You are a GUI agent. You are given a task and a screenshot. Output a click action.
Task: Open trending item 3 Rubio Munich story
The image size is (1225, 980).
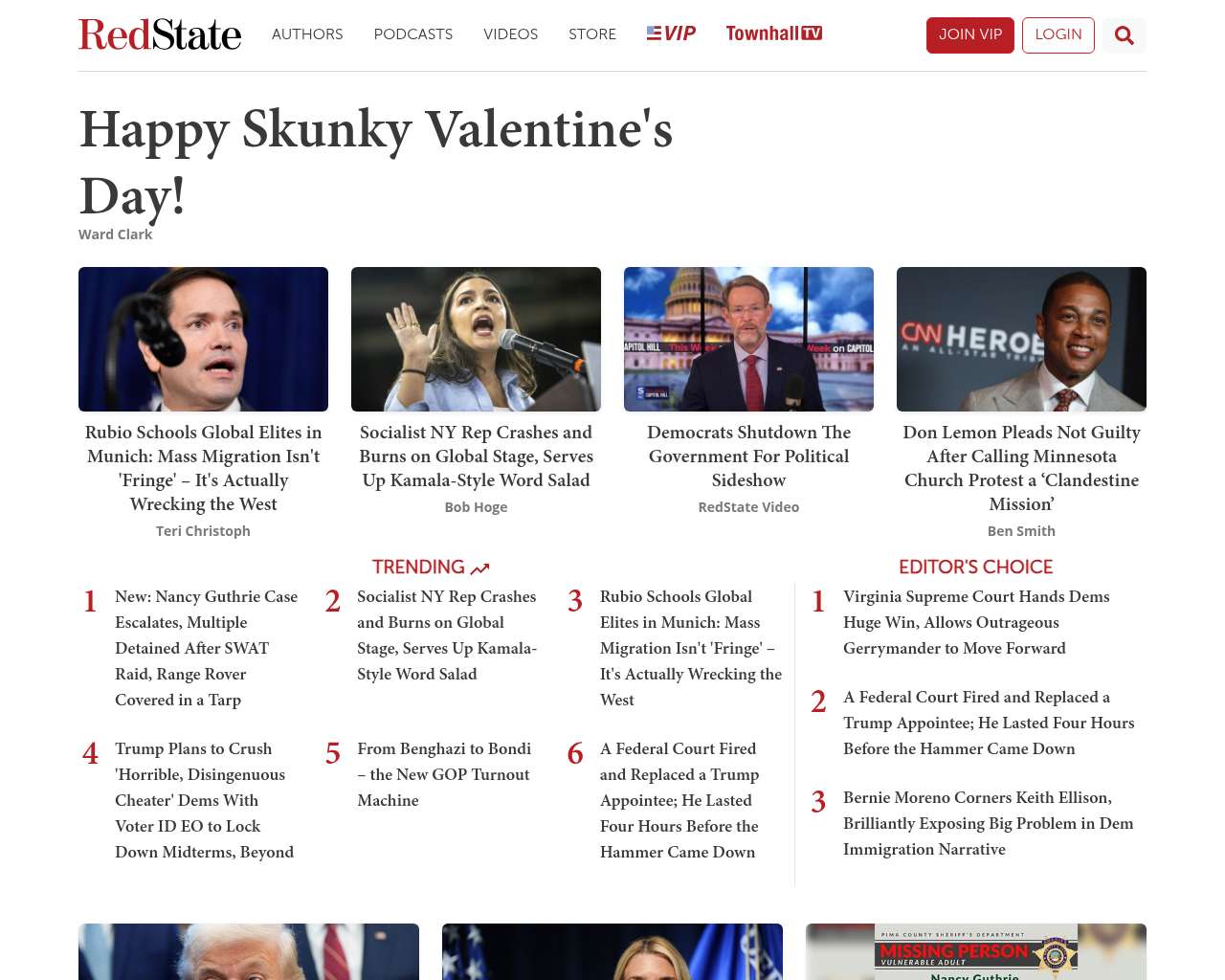(691, 648)
